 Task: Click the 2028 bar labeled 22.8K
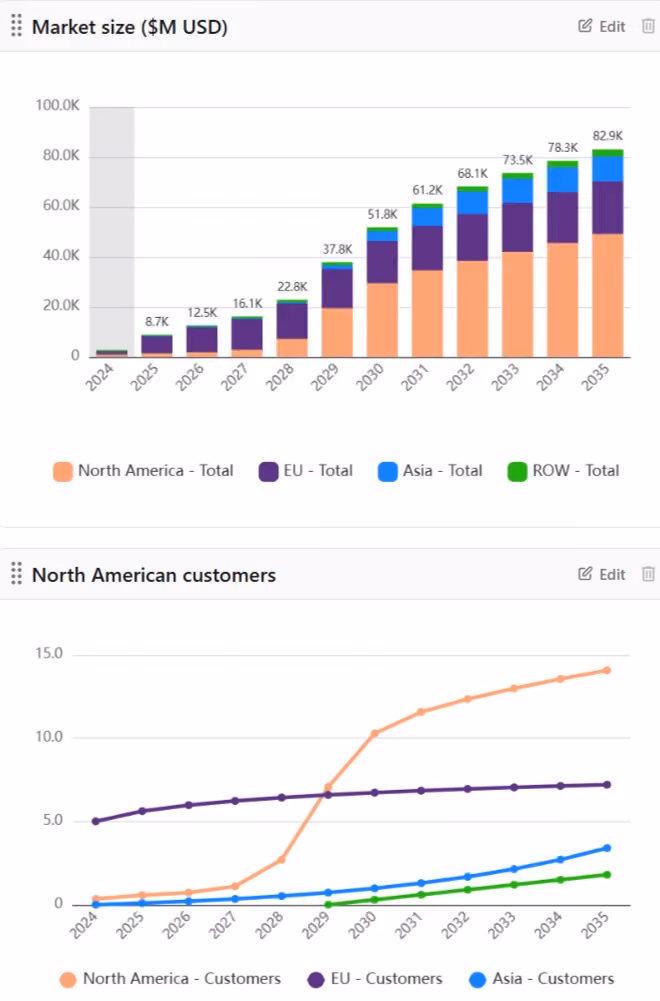pyautogui.click(x=292, y=328)
